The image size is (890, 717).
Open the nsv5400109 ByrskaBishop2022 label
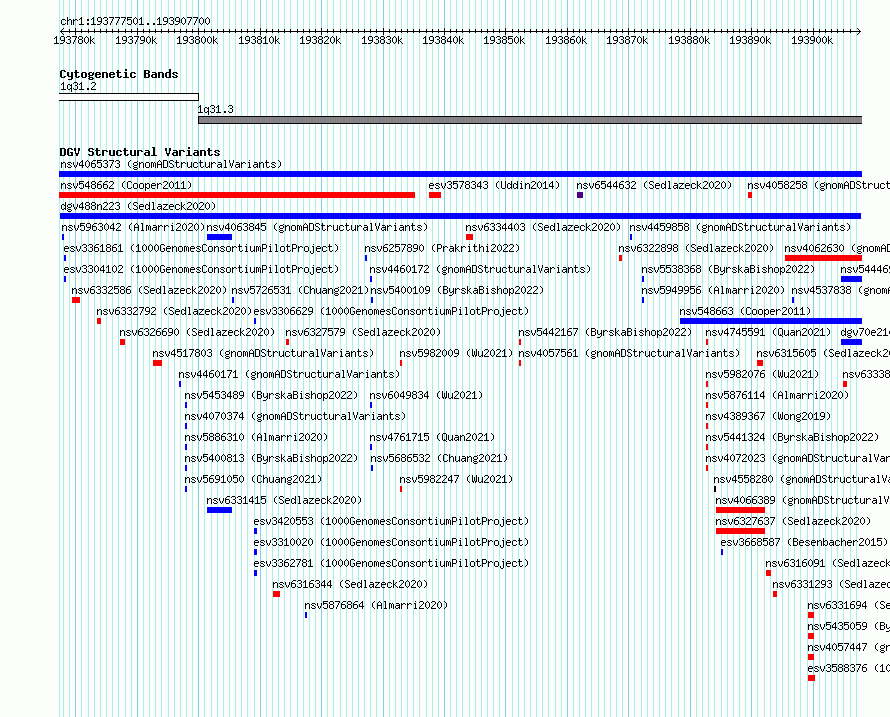457,290
